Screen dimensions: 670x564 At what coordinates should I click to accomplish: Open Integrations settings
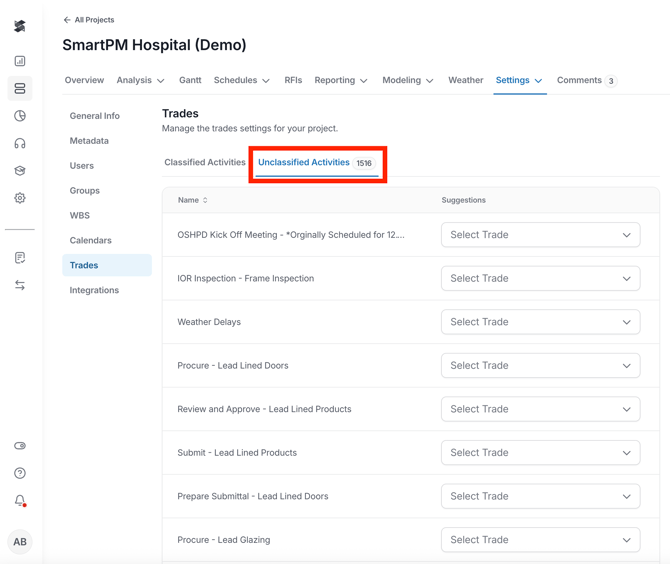[94, 290]
